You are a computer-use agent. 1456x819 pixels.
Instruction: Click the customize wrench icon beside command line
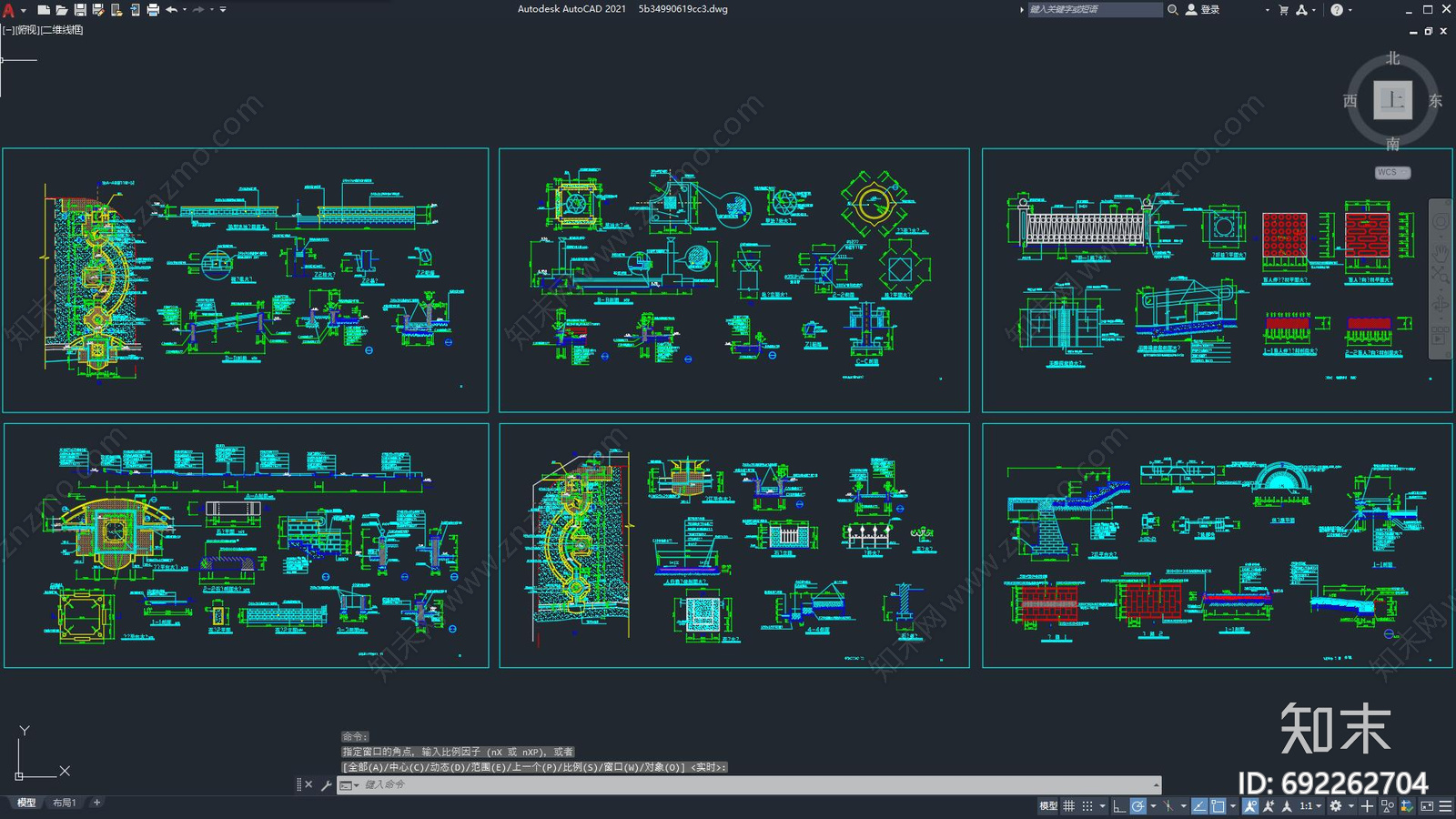click(326, 784)
